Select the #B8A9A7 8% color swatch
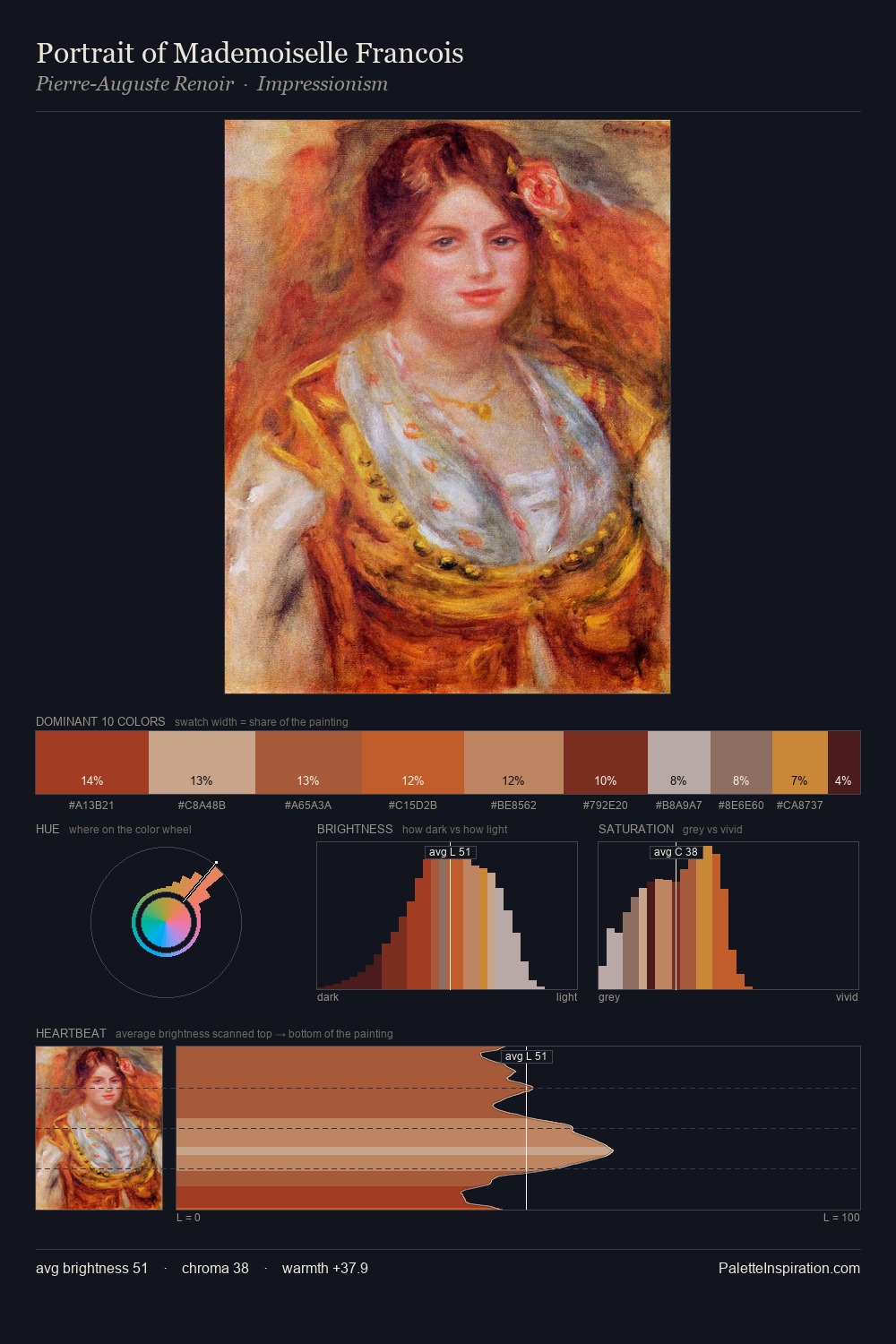This screenshot has height=1344, width=896. 679,762
